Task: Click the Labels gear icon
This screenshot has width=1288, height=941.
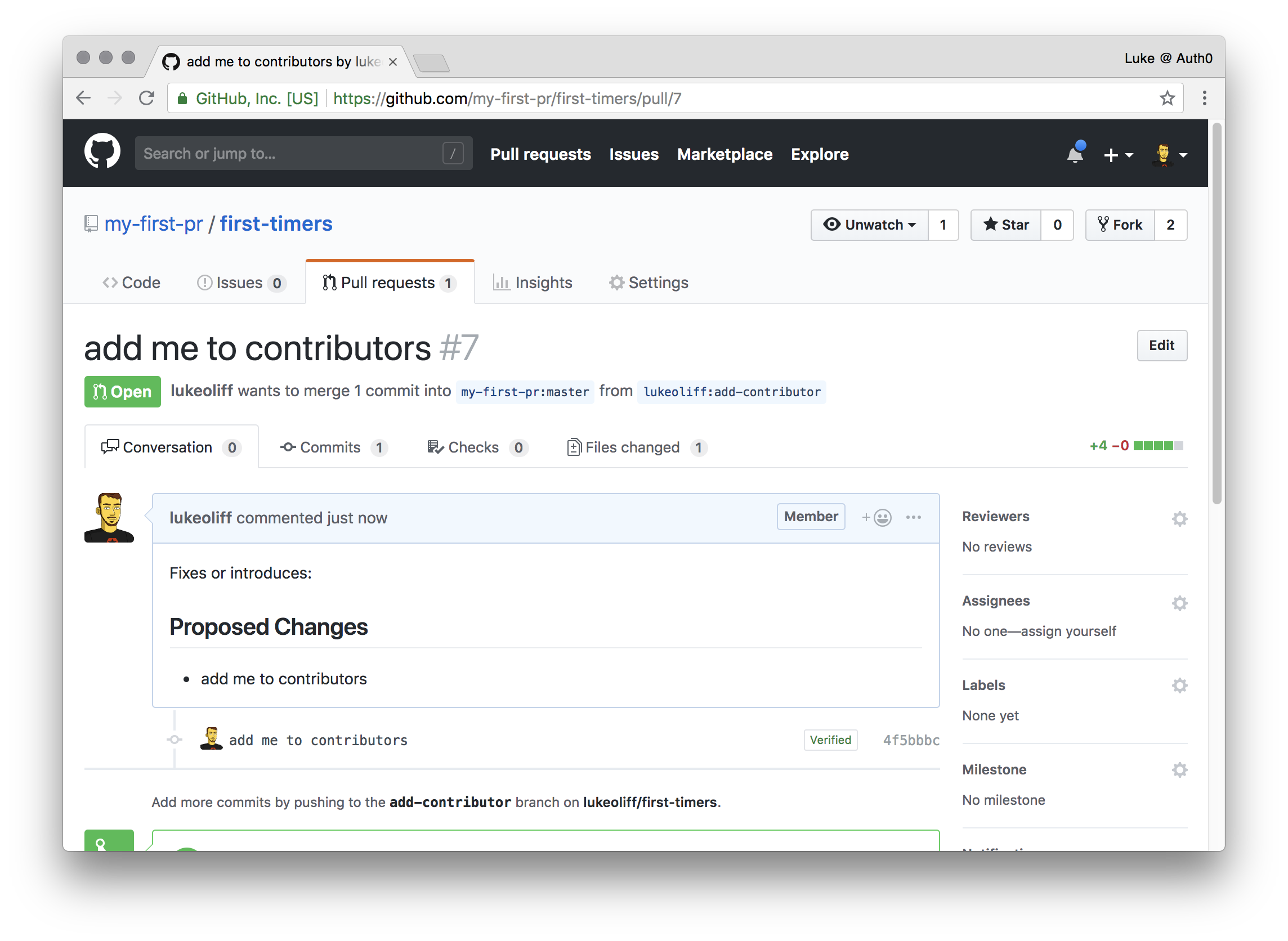Action: [1179, 685]
